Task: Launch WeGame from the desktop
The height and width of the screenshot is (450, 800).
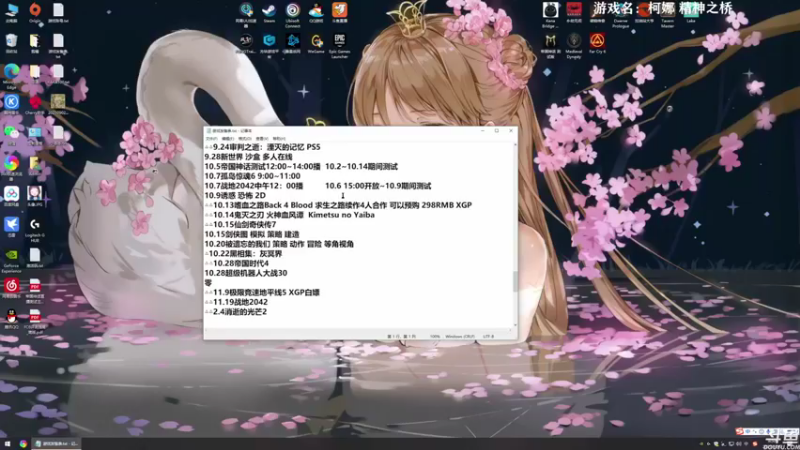Action: (x=316, y=43)
